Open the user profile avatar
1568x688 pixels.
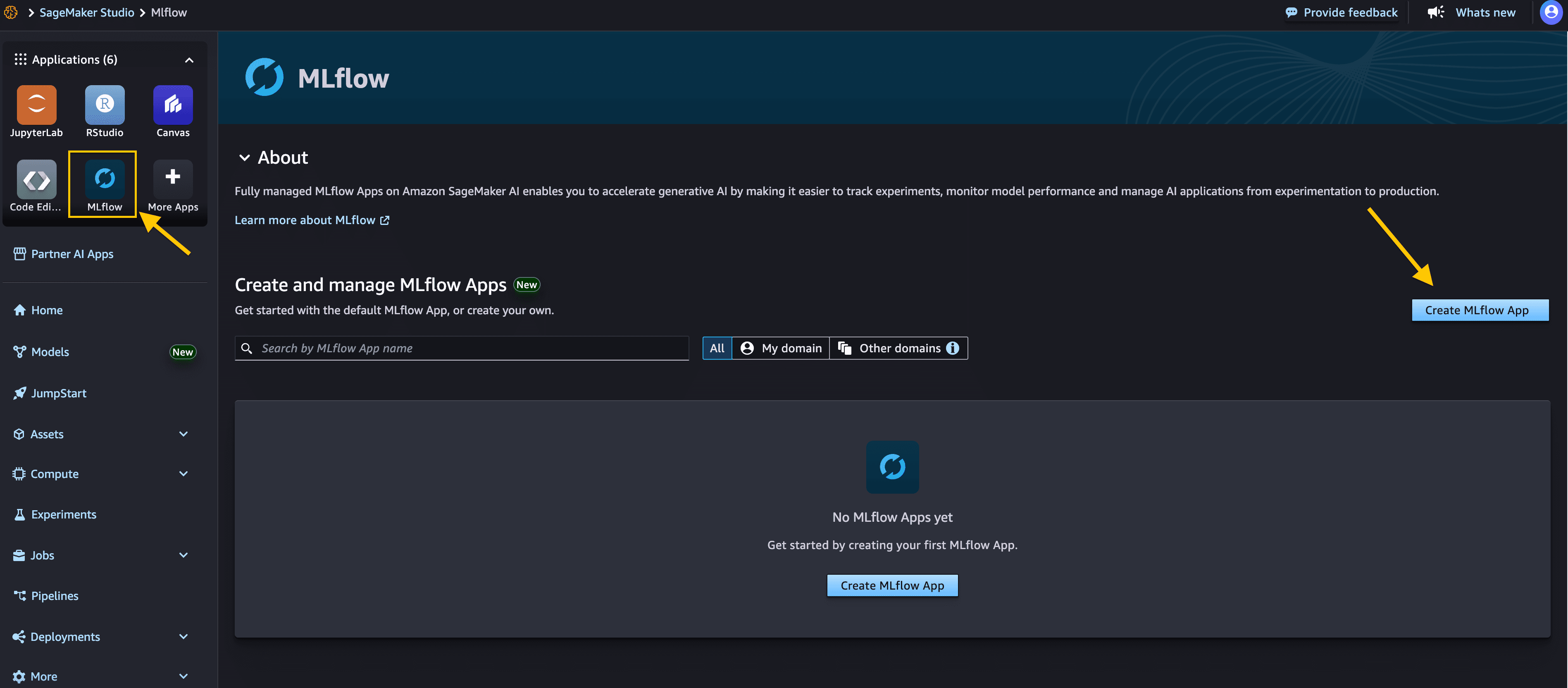click(x=1551, y=12)
